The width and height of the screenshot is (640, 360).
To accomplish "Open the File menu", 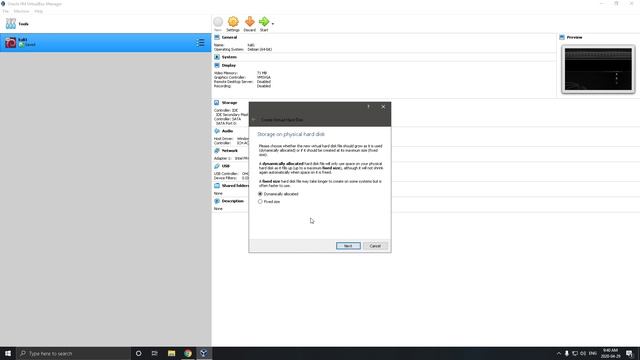I will click(x=6, y=11).
